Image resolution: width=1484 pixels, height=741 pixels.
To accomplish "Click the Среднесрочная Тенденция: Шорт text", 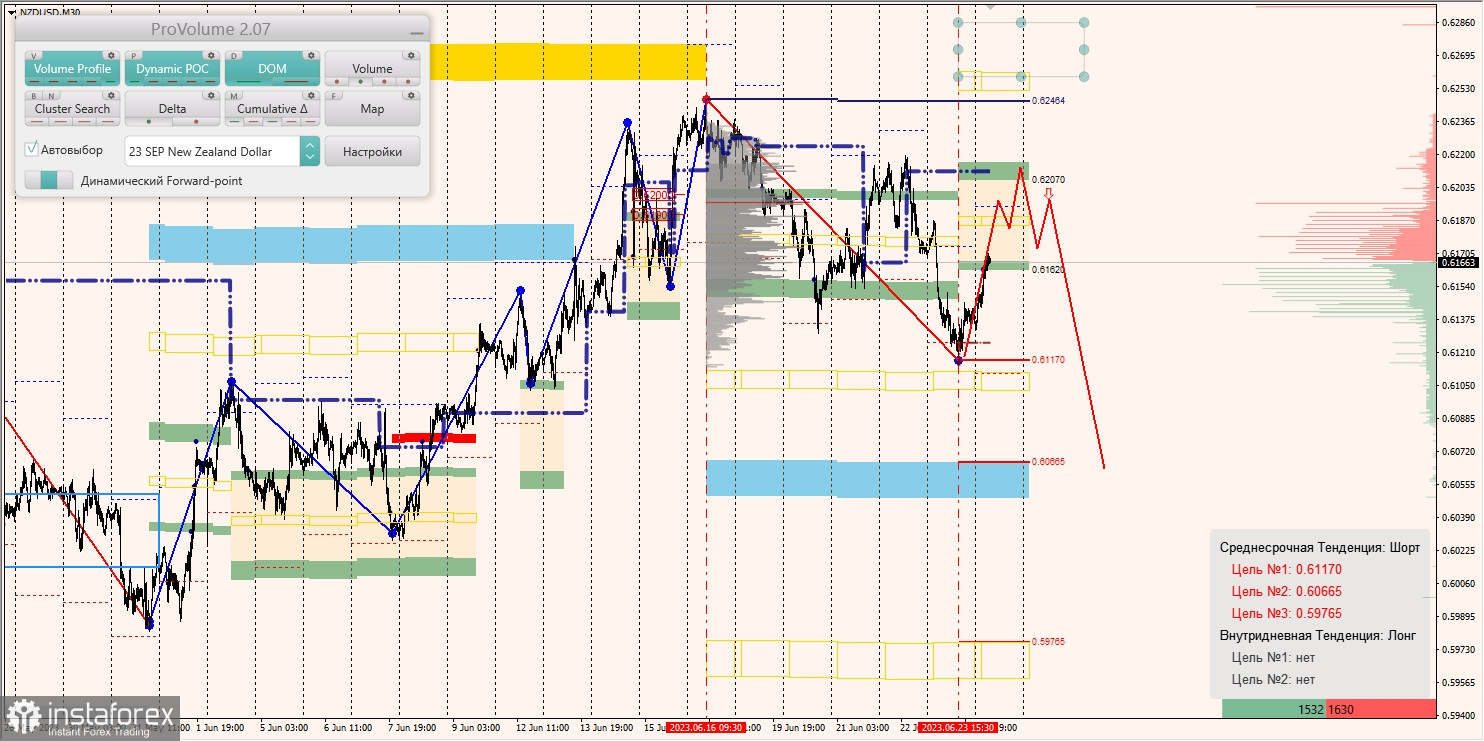I will point(1319,548).
